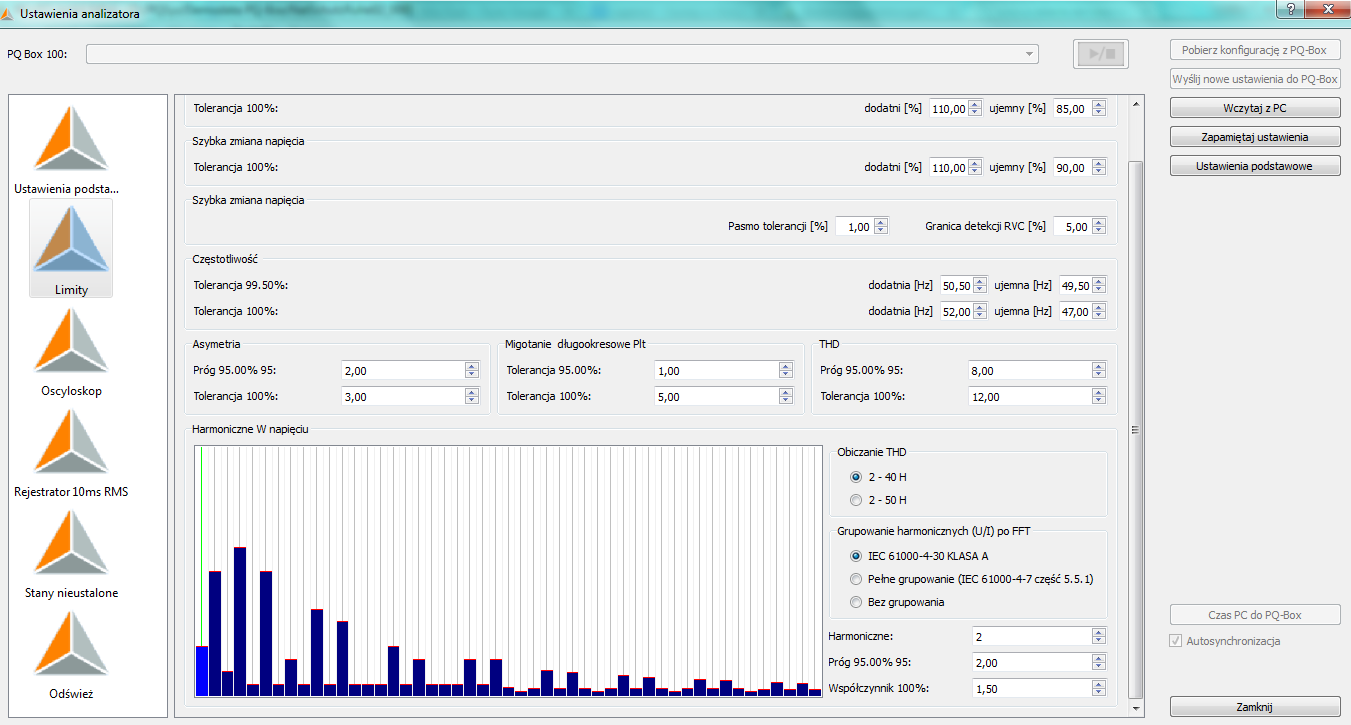Click the highlighted light-blue first harmonic bar

click(x=202, y=671)
